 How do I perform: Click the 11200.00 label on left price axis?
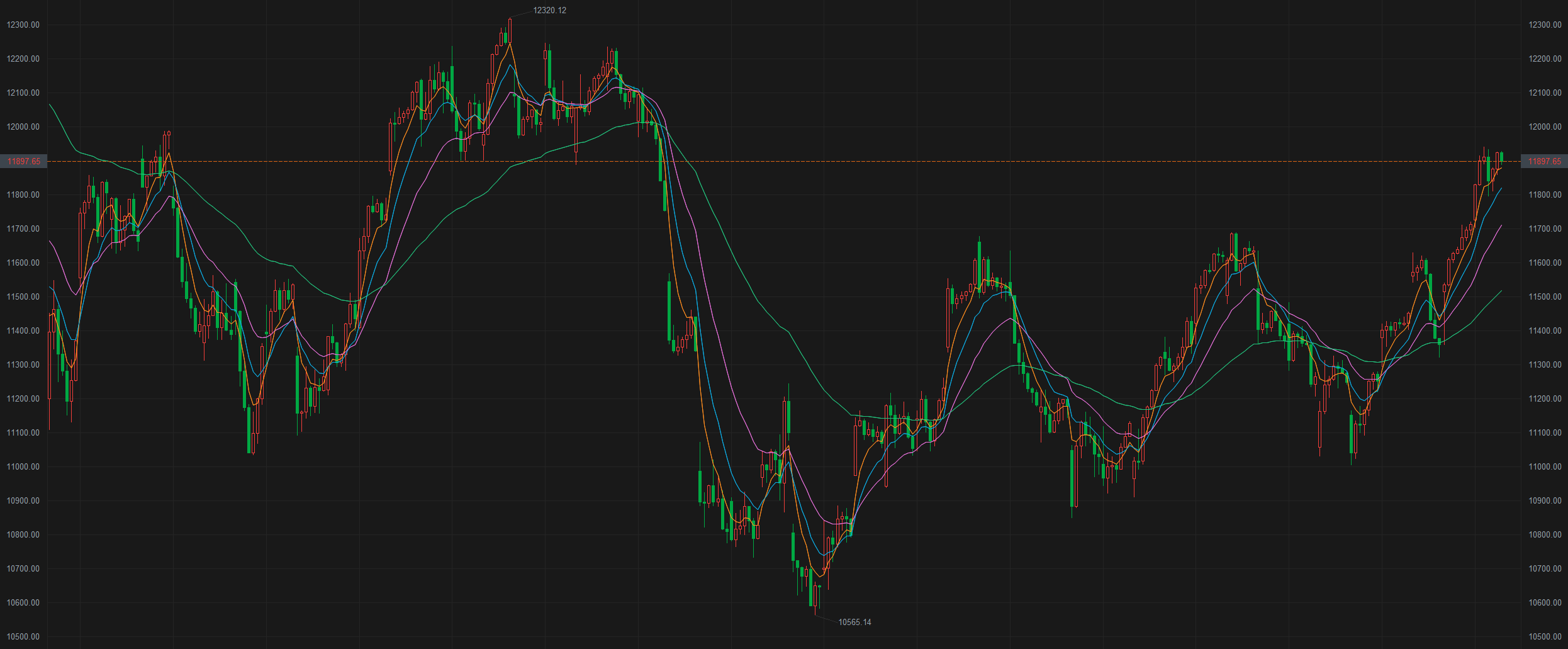(23, 398)
